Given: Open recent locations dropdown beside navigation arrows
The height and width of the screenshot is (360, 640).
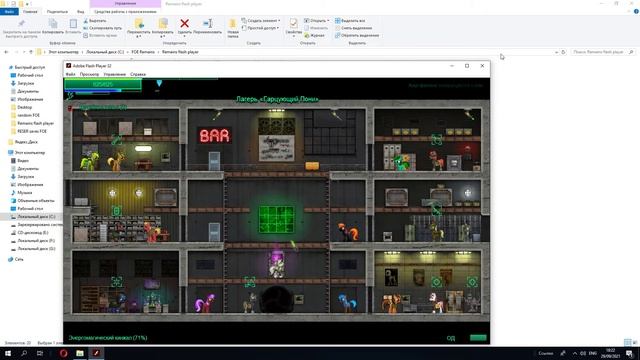Looking at the screenshot, I should (24, 52).
